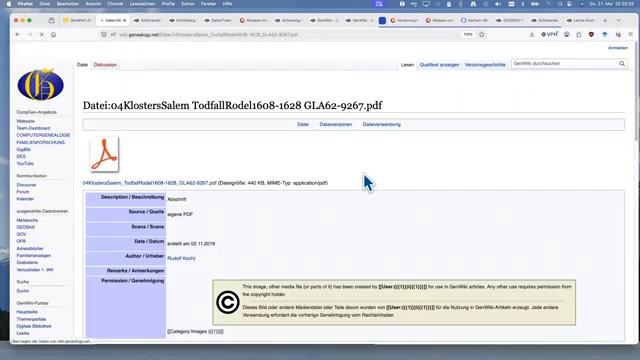Viewport: 640px width, 360px height.
Task: Click the Anmelden login link
Action: [618, 48]
